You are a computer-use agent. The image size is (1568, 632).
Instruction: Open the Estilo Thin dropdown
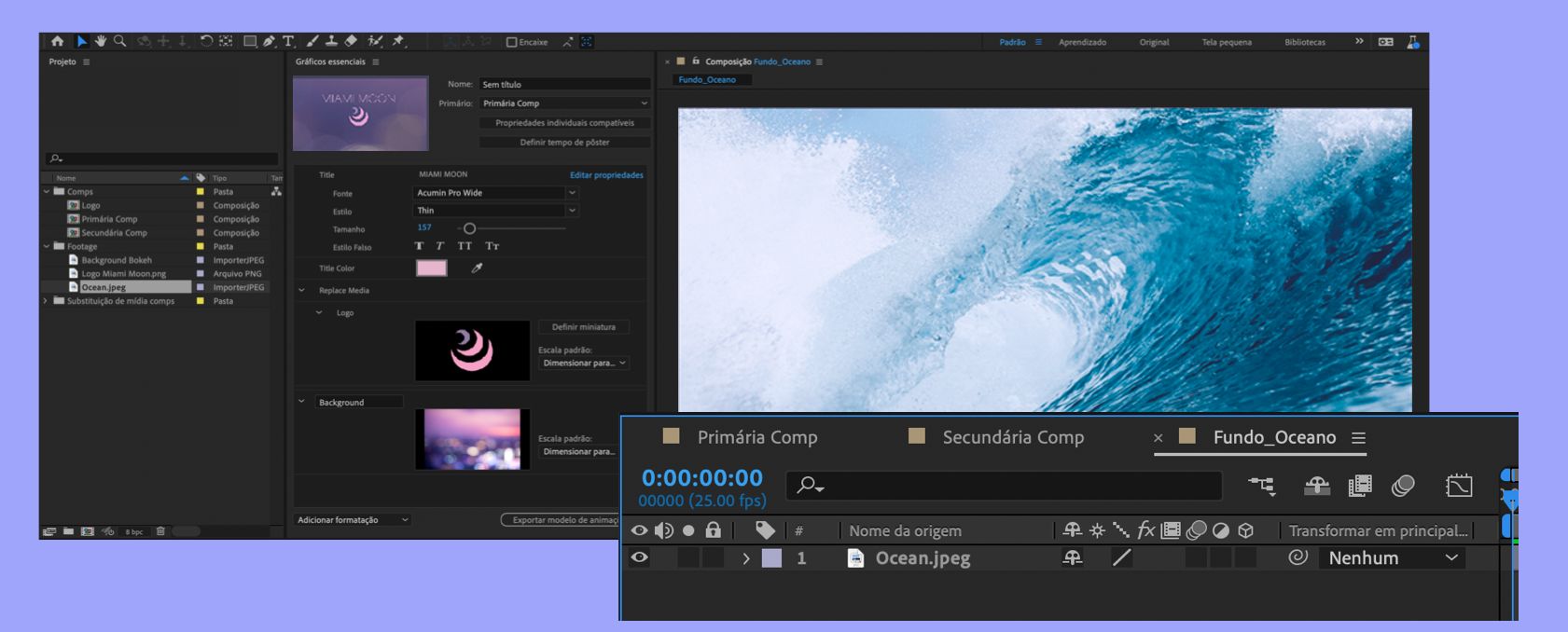pyautogui.click(x=495, y=211)
